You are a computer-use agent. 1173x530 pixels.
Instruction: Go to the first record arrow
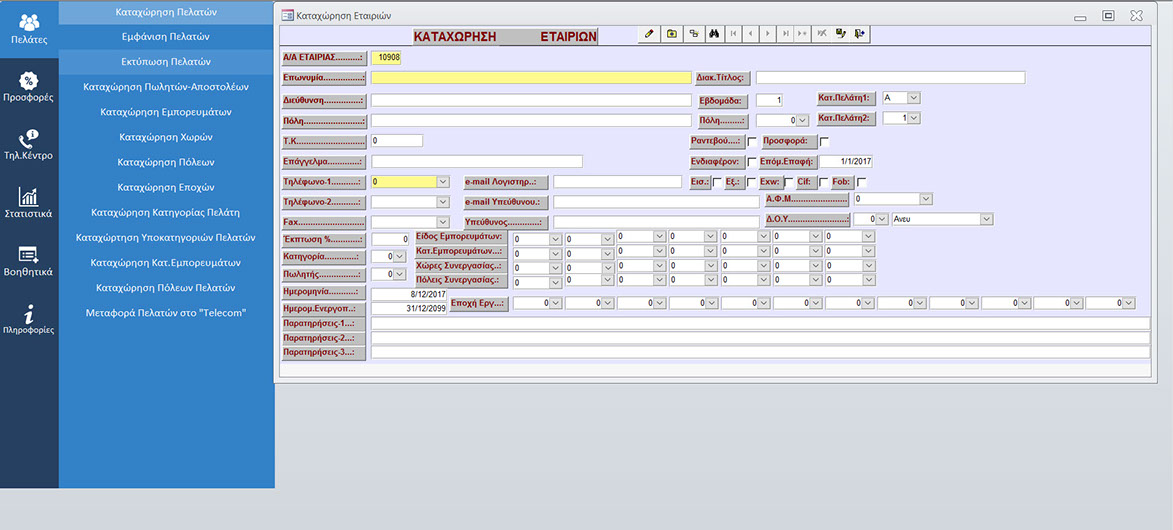pos(735,34)
